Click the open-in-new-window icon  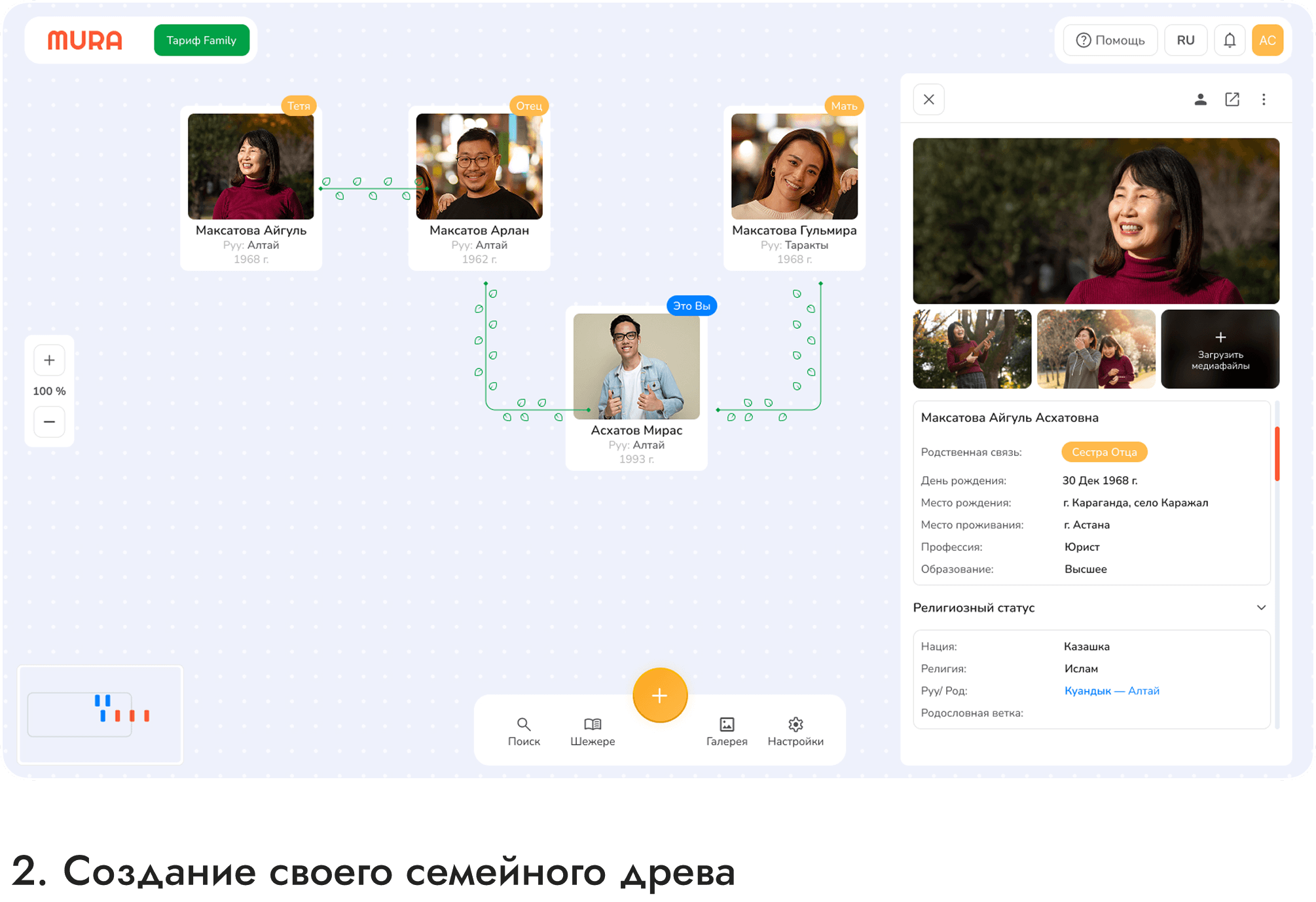click(1232, 100)
